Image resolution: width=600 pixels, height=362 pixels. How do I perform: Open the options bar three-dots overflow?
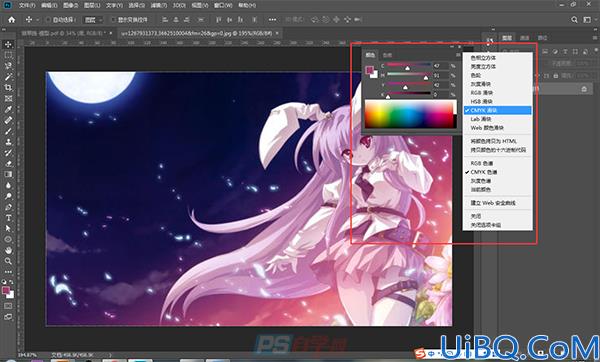tap(272, 20)
